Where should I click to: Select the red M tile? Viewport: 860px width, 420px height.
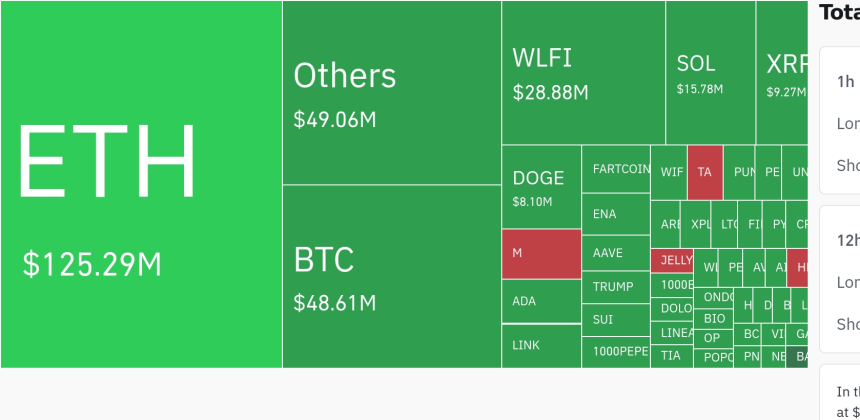pos(541,254)
